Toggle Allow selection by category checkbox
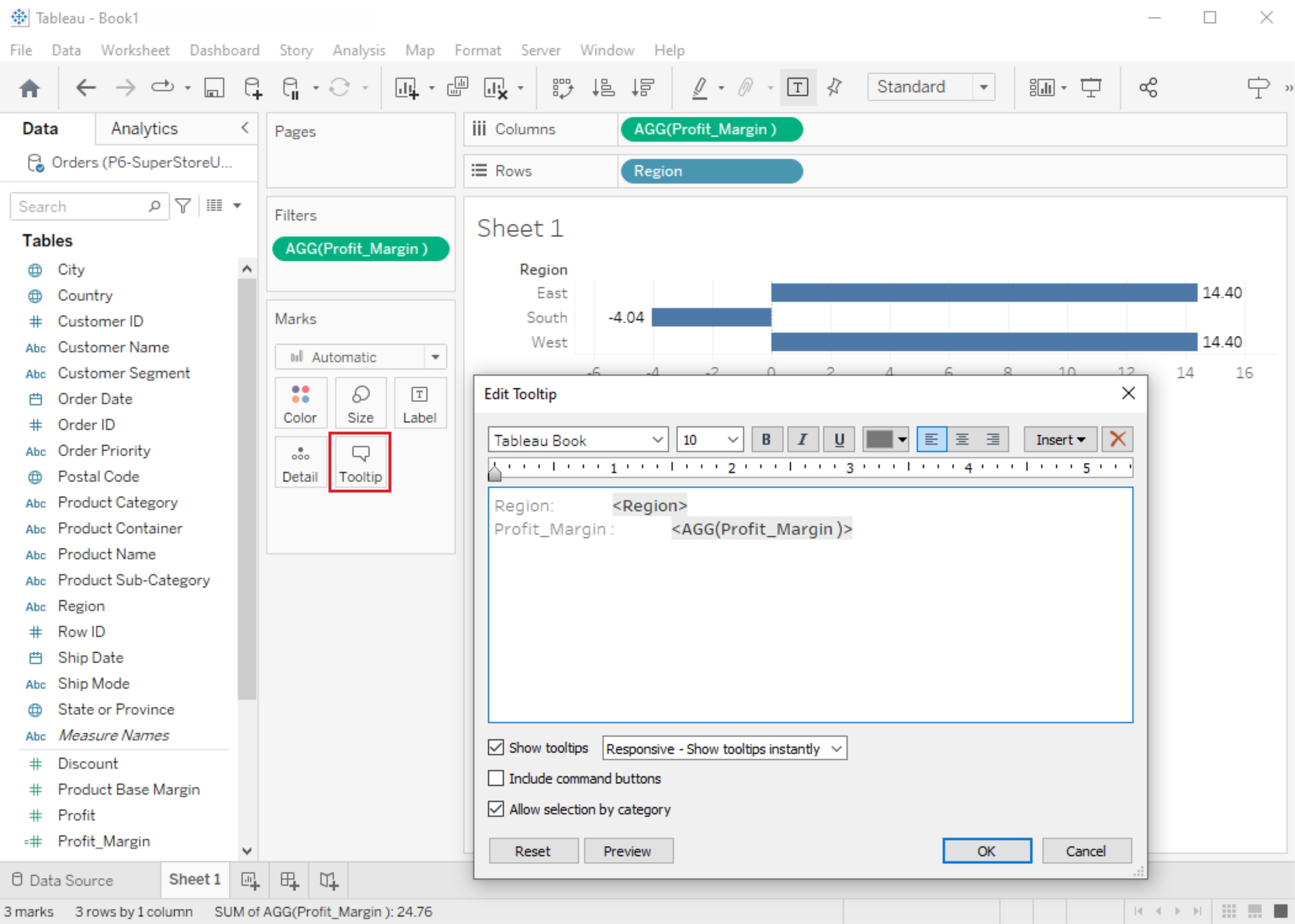 coord(496,809)
